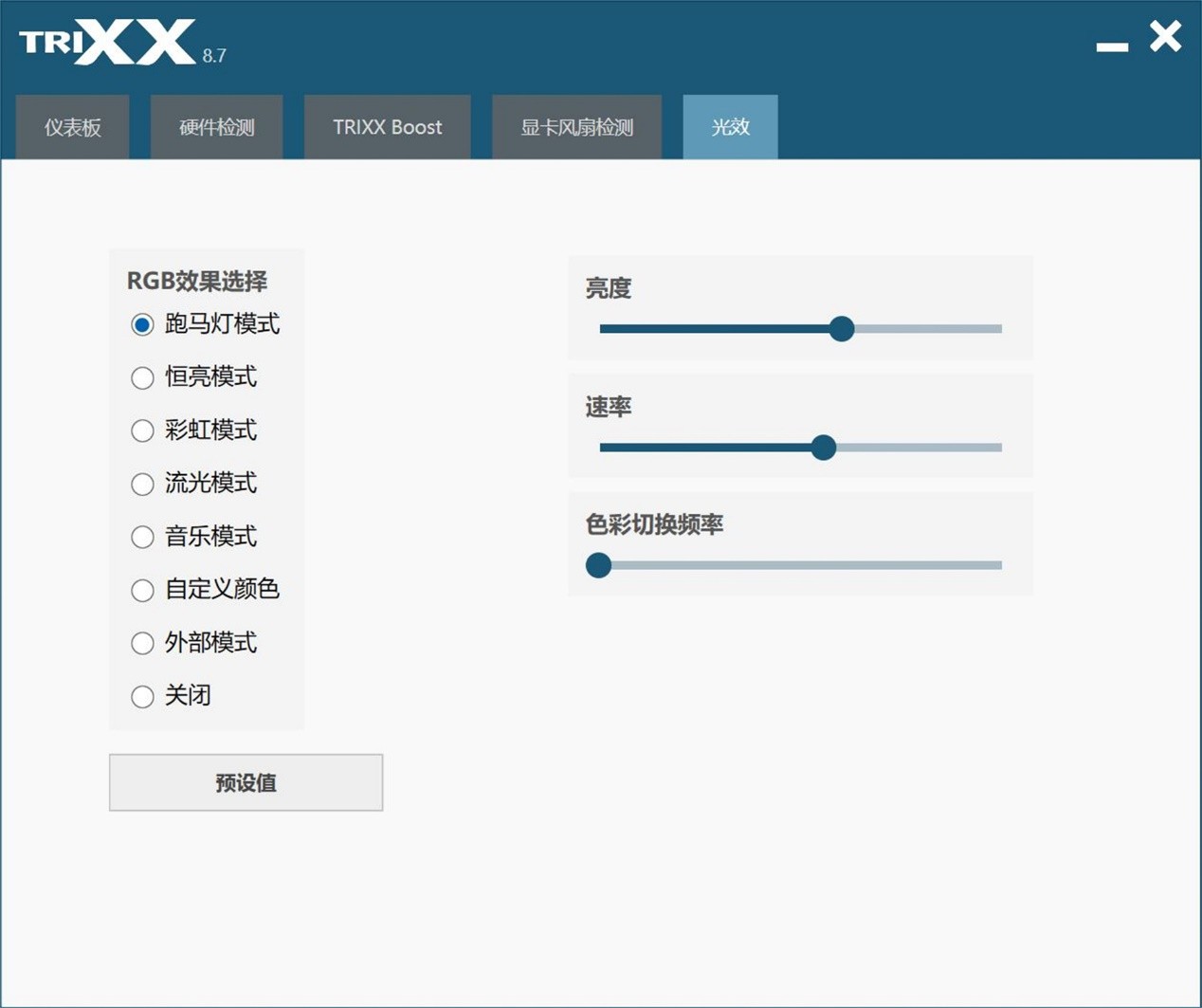
Task: Enable 彩虹模式 RGB effect
Action: pyautogui.click(x=142, y=431)
